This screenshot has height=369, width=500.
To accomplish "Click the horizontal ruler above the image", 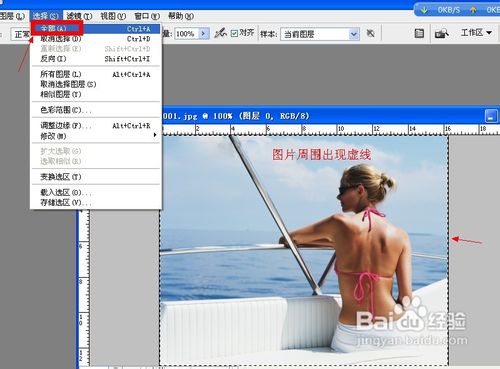I will [330, 129].
